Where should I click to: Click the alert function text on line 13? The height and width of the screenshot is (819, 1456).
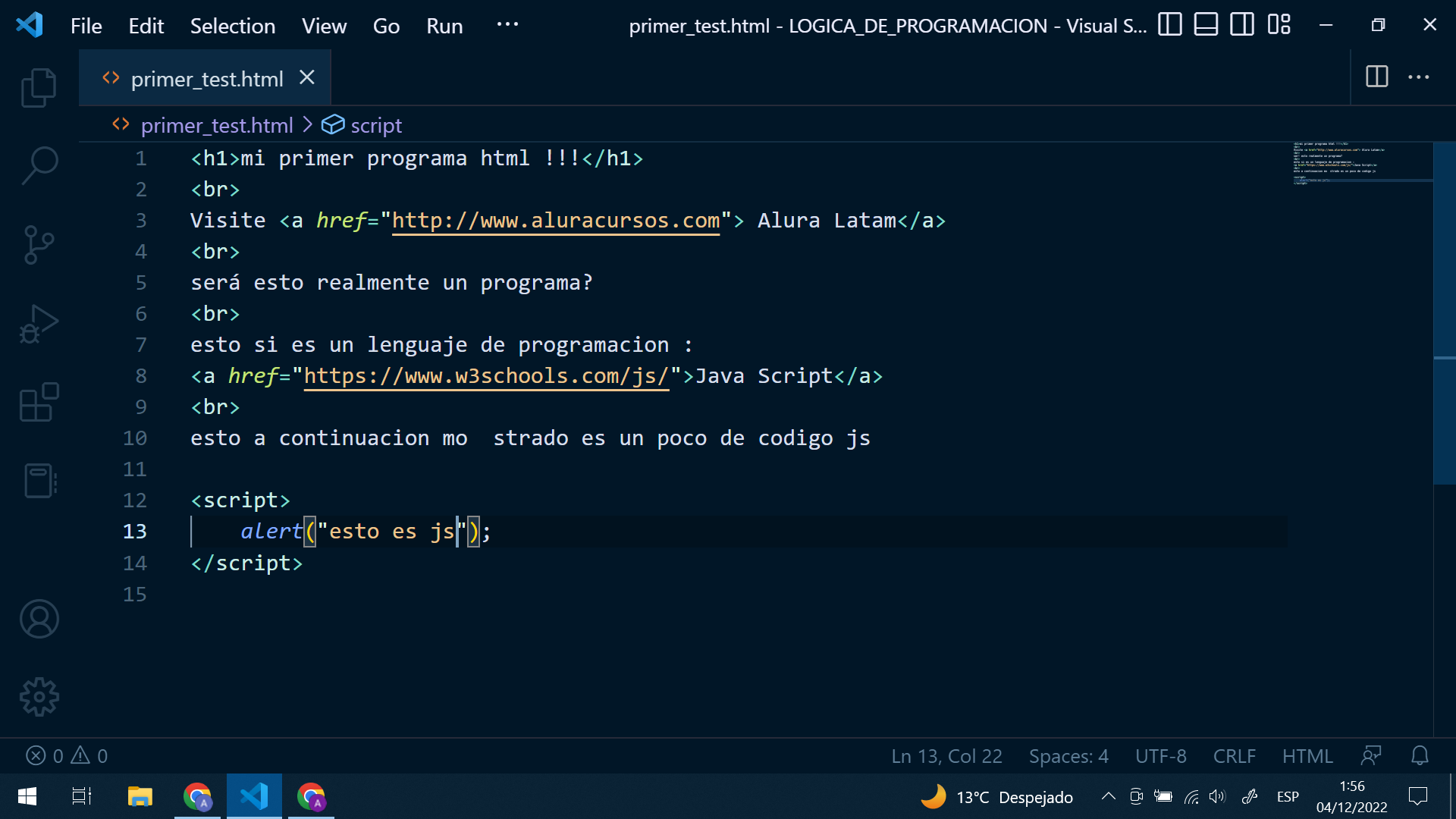coord(271,532)
